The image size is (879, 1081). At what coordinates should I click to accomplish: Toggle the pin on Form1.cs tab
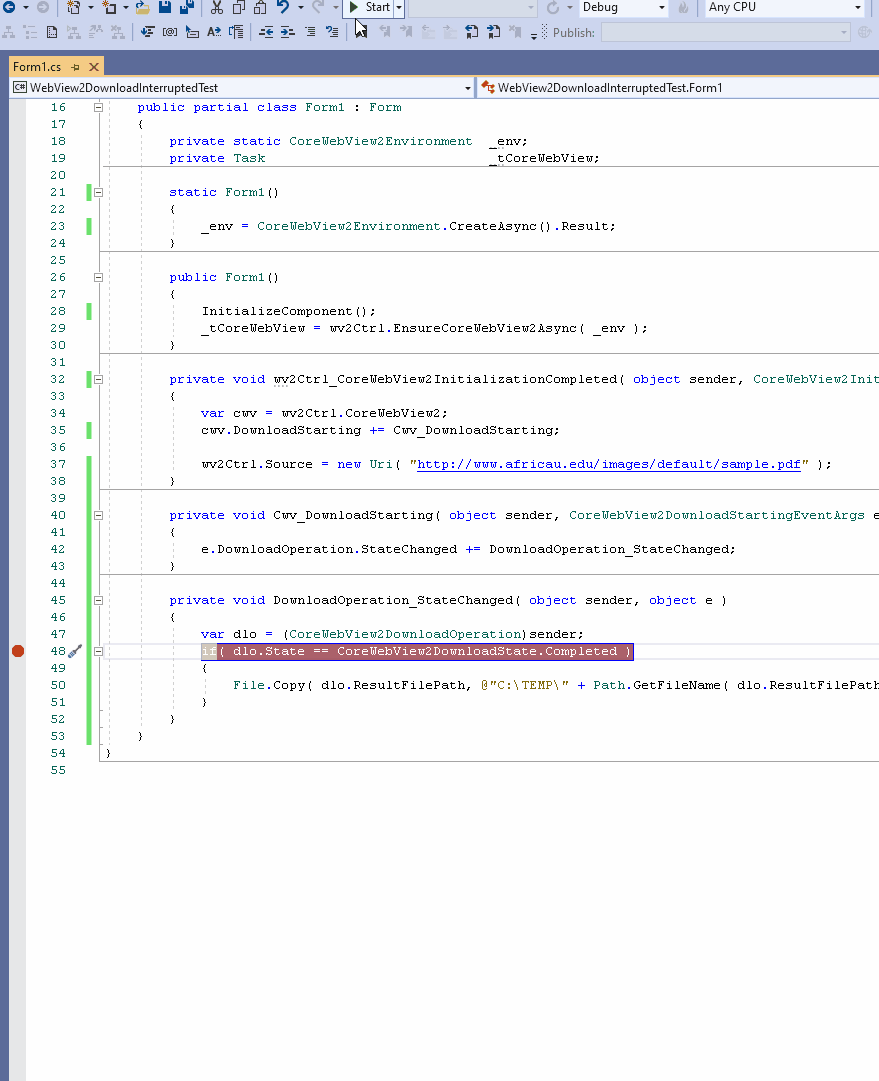(75, 67)
